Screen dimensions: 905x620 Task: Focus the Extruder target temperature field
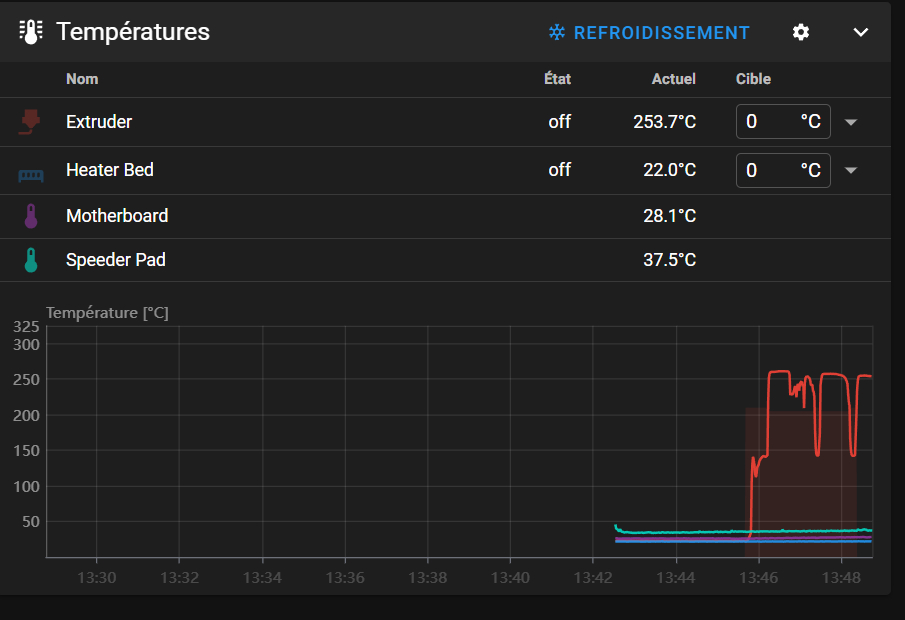point(783,121)
